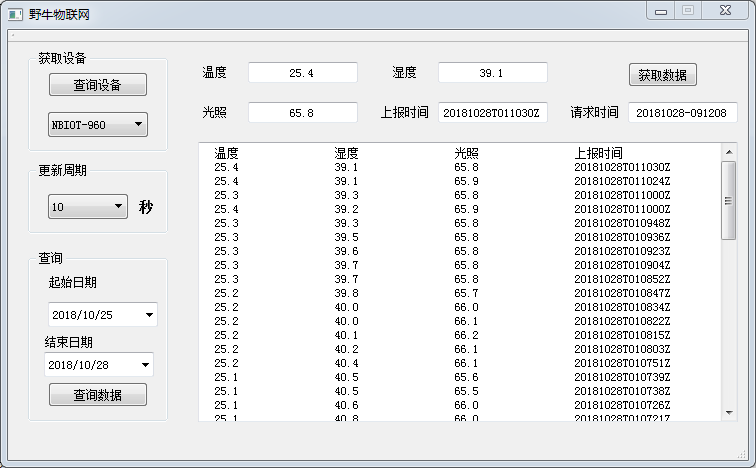Click the 秒 unit label beside the period dropdown
The height and width of the screenshot is (468, 756).
(146, 207)
